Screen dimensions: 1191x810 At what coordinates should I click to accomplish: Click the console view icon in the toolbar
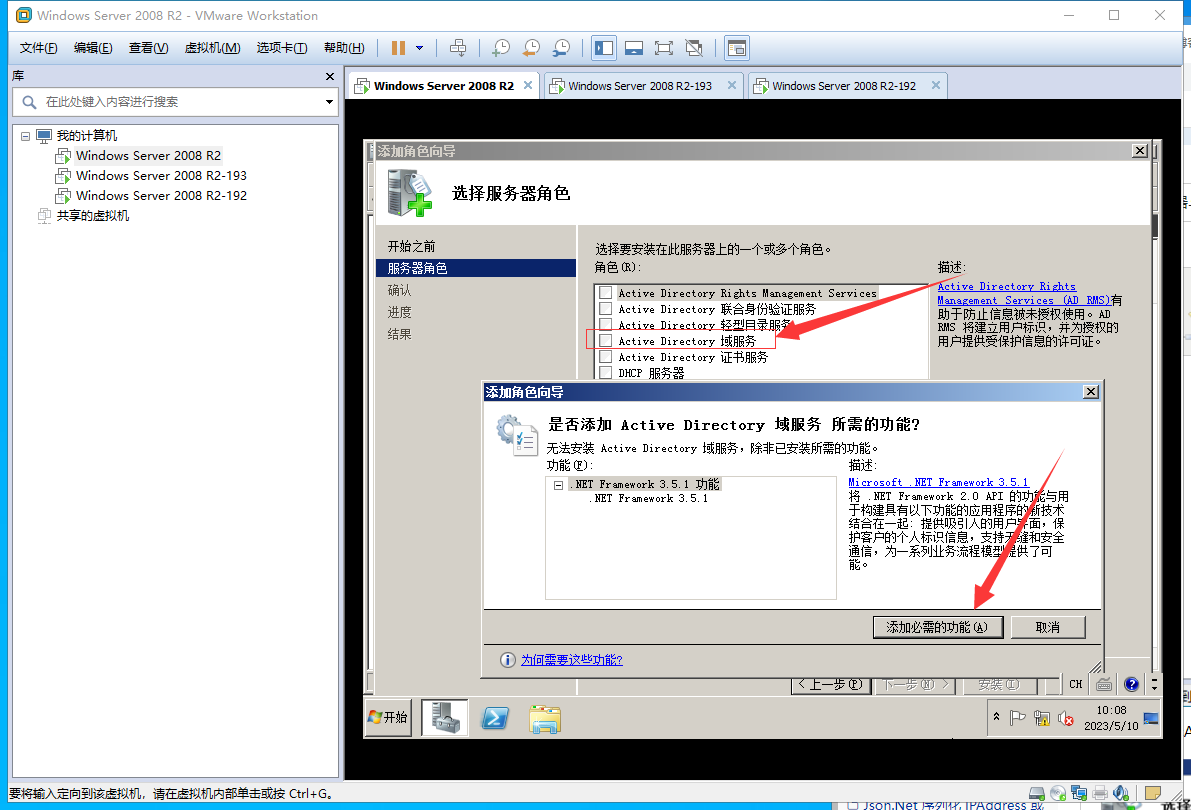click(x=737, y=48)
